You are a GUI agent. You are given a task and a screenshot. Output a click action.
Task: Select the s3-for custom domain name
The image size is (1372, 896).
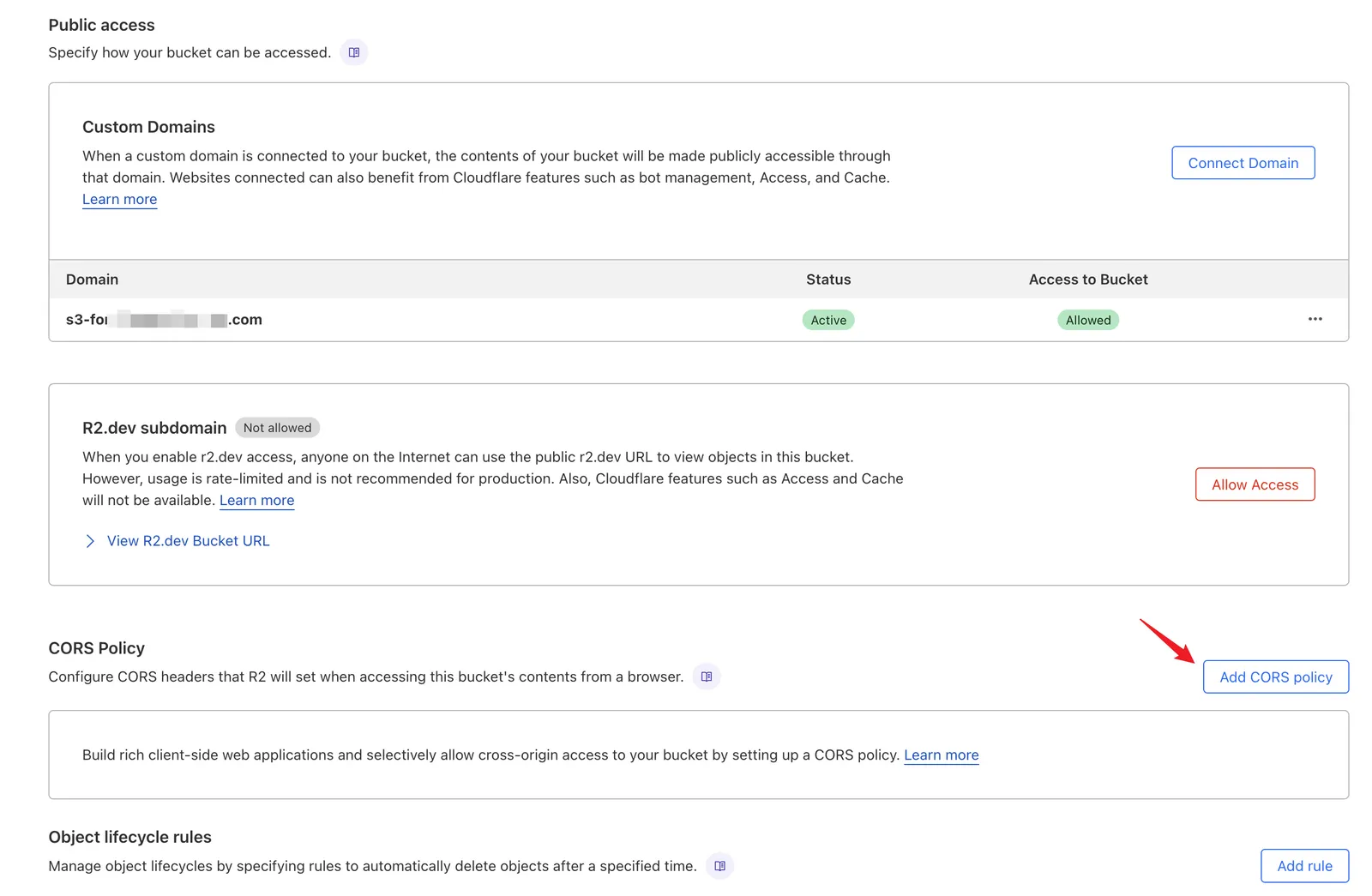coord(163,319)
